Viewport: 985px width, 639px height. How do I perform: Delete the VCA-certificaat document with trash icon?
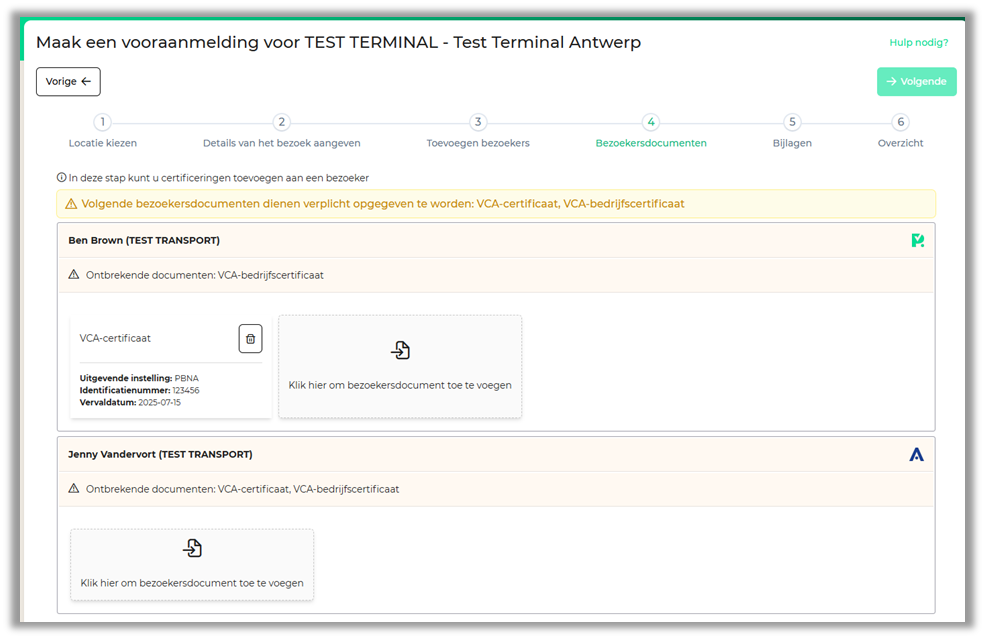[x=250, y=339]
